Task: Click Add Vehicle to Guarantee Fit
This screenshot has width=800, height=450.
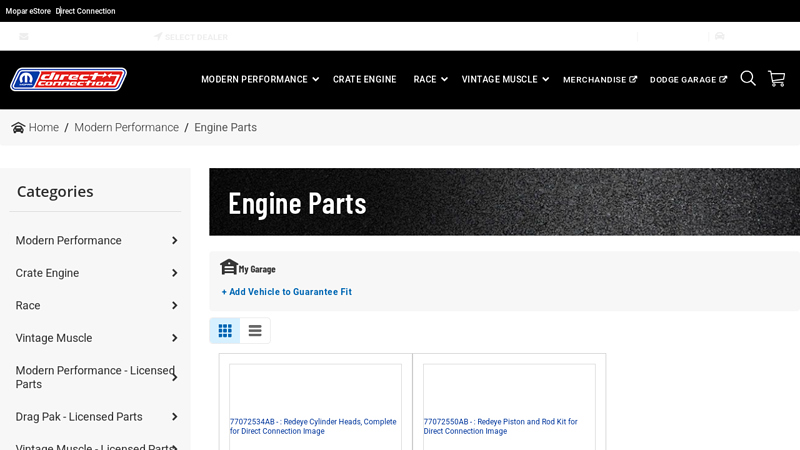Action: click(x=287, y=292)
